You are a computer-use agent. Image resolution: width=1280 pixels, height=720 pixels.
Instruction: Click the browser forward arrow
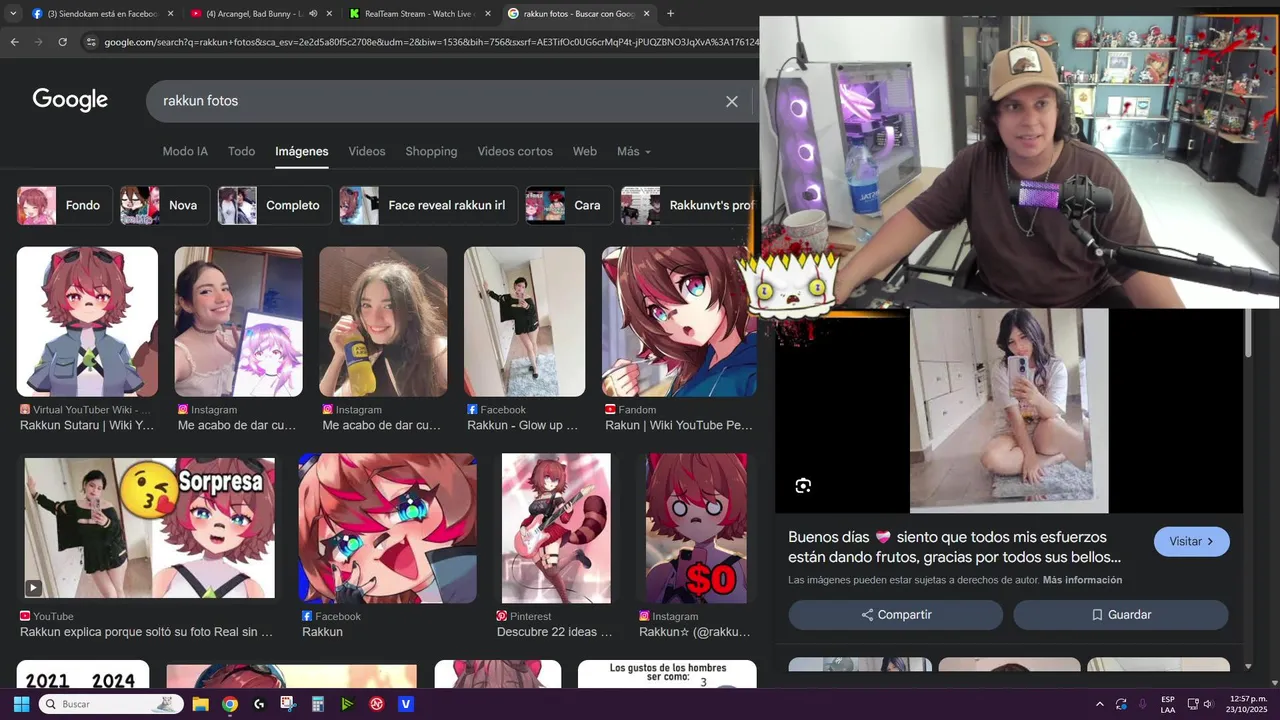point(38,42)
